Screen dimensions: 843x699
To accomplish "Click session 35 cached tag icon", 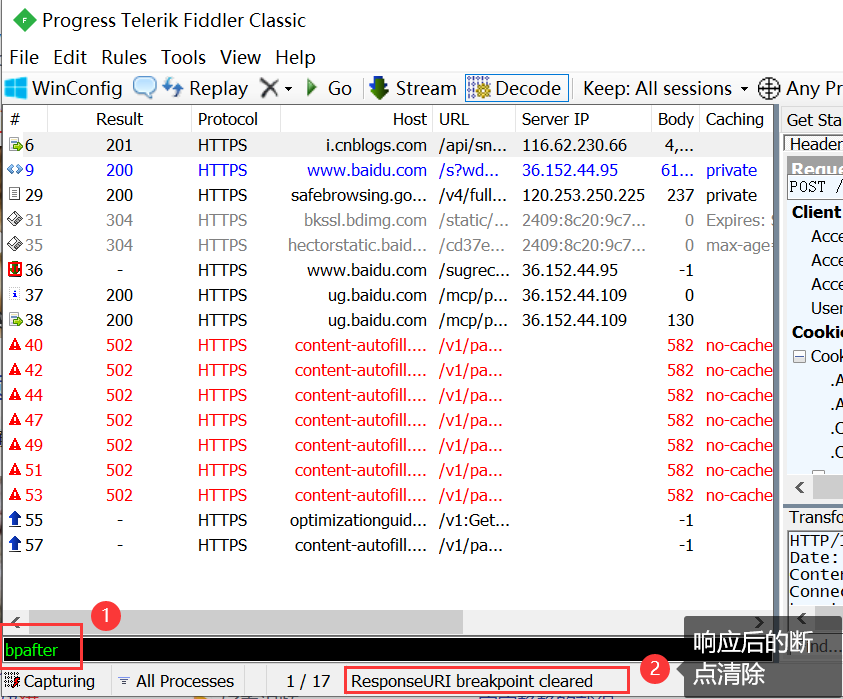I will (x=15, y=244).
